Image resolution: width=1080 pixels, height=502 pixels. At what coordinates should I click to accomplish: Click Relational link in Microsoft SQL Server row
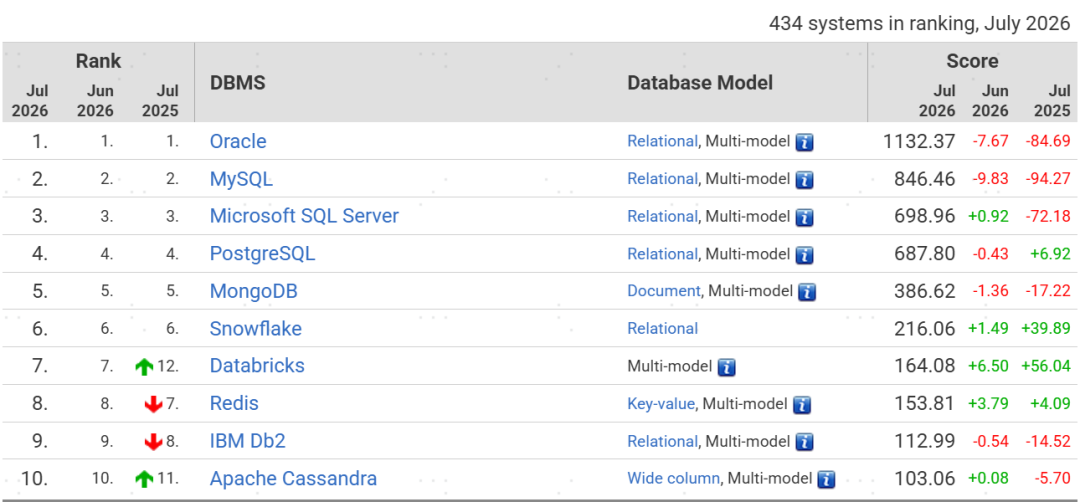[663, 216]
